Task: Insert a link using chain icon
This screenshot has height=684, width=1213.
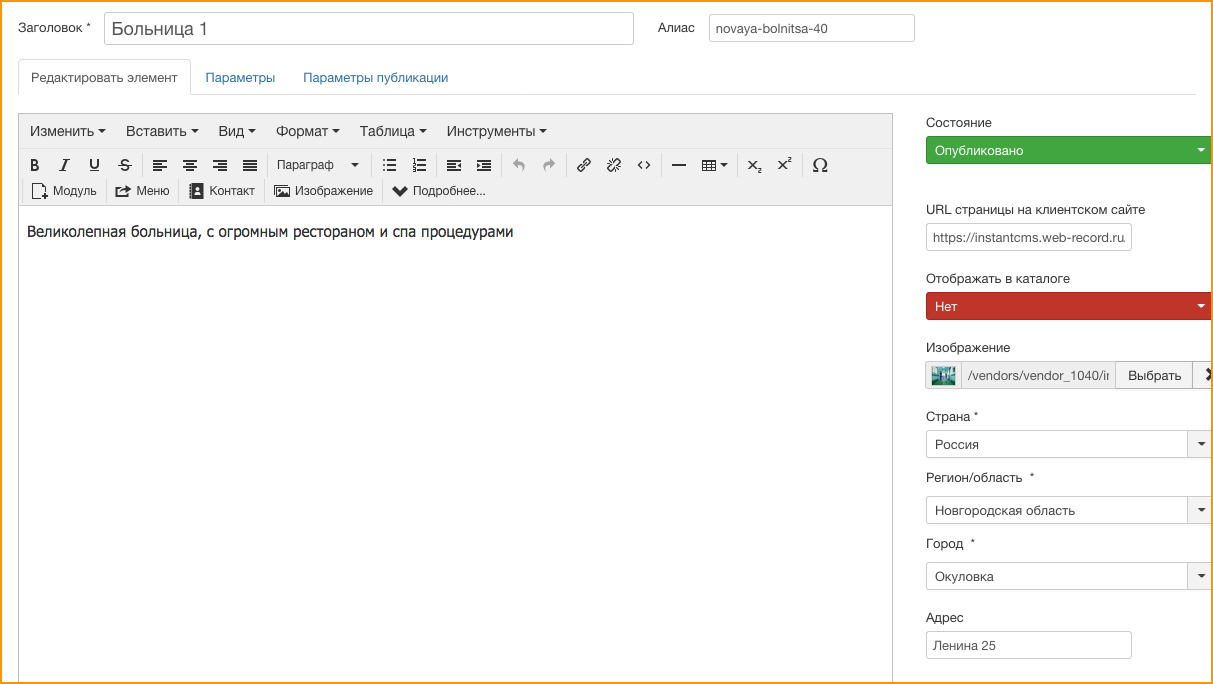Action: coord(584,165)
